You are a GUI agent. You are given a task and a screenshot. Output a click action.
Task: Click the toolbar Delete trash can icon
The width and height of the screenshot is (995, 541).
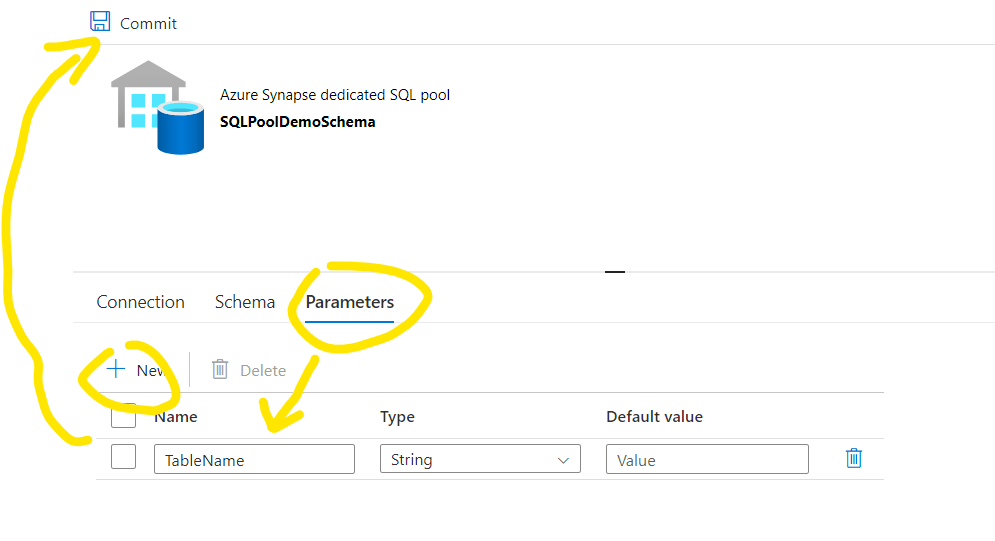tap(220, 370)
